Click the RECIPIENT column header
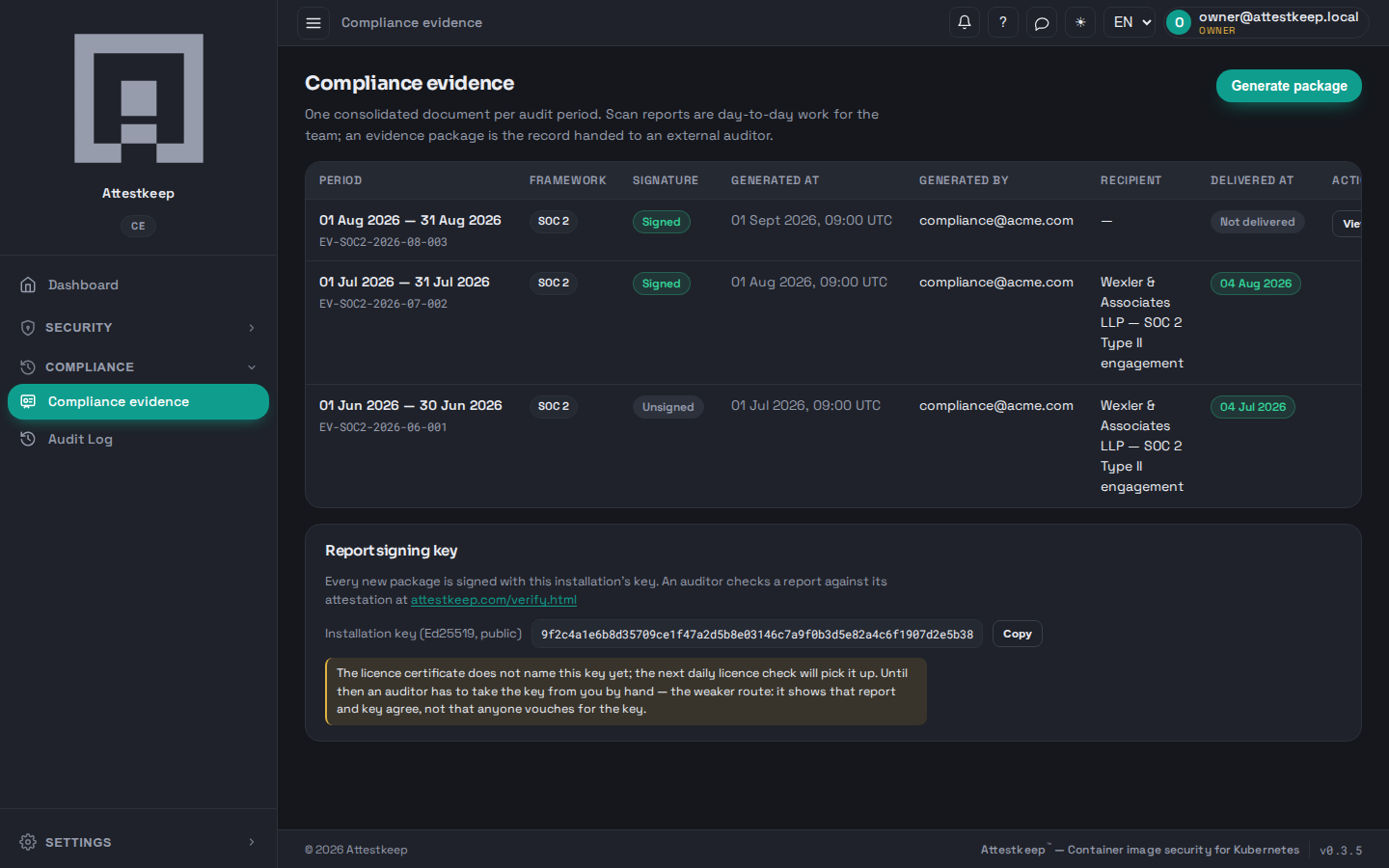This screenshot has width=1389, height=868. click(x=1130, y=180)
